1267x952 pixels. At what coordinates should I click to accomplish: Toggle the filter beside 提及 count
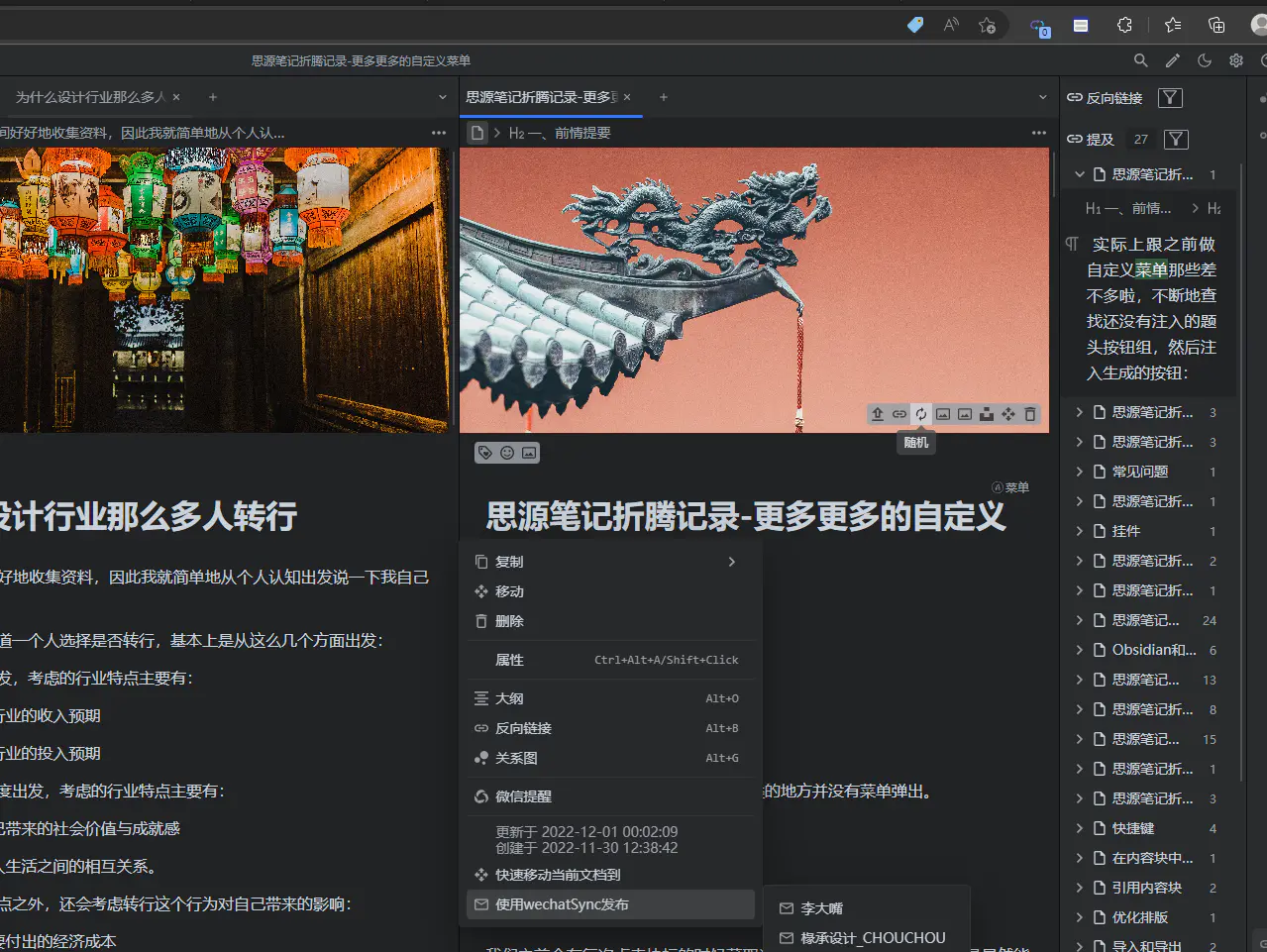1176,140
